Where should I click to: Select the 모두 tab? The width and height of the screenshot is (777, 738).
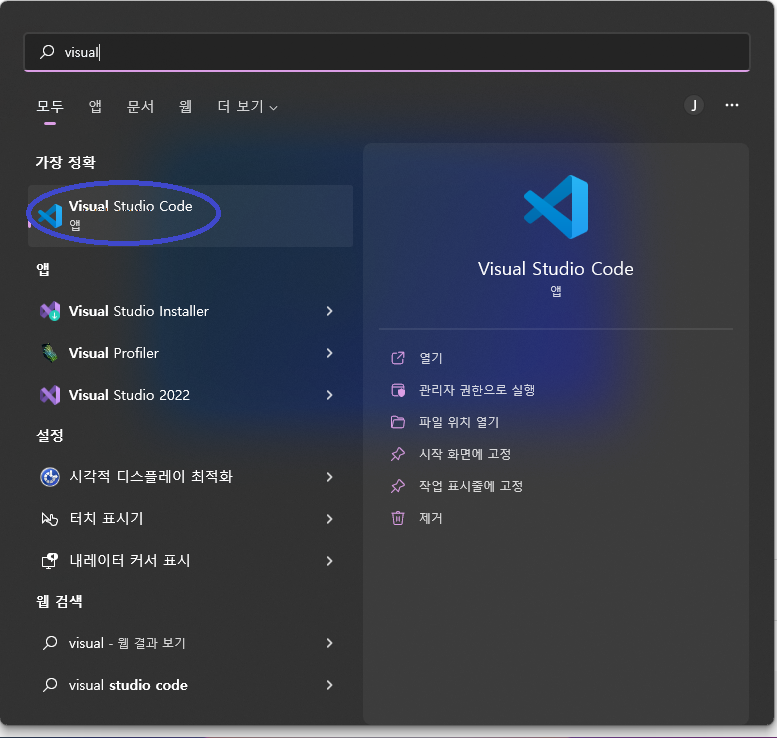(x=50, y=106)
